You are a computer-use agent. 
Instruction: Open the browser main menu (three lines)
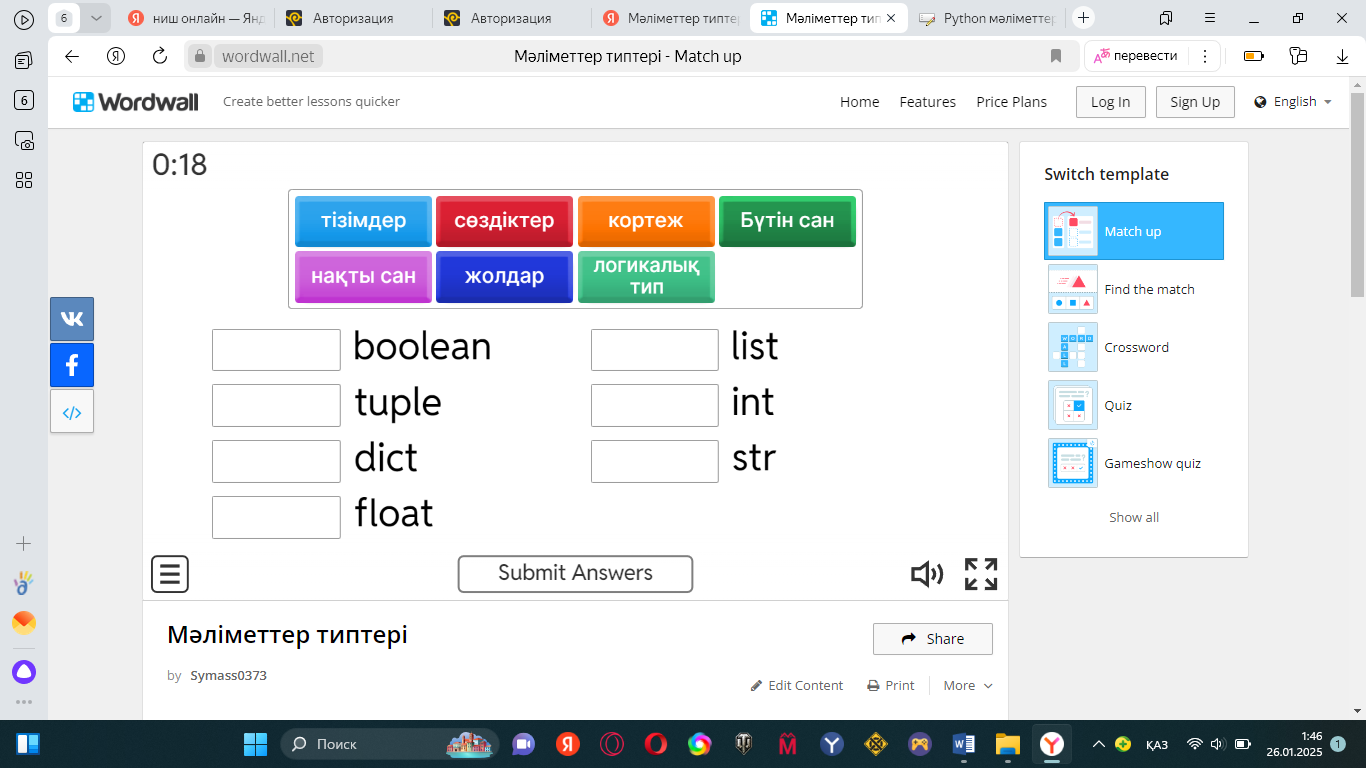pos(1210,18)
